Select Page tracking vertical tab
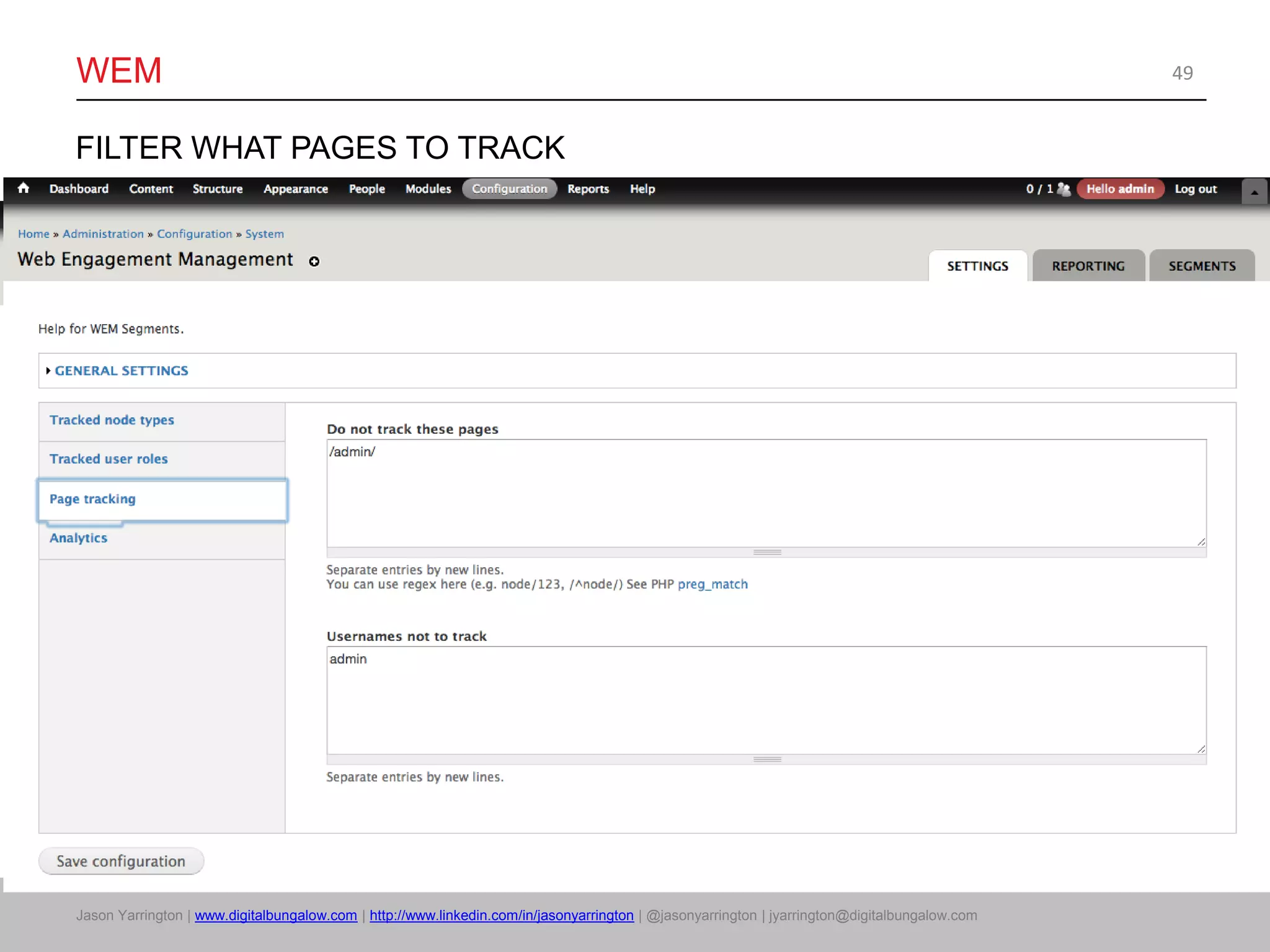This screenshot has width=1270, height=952. pyautogui.click(x=162, y=500)
